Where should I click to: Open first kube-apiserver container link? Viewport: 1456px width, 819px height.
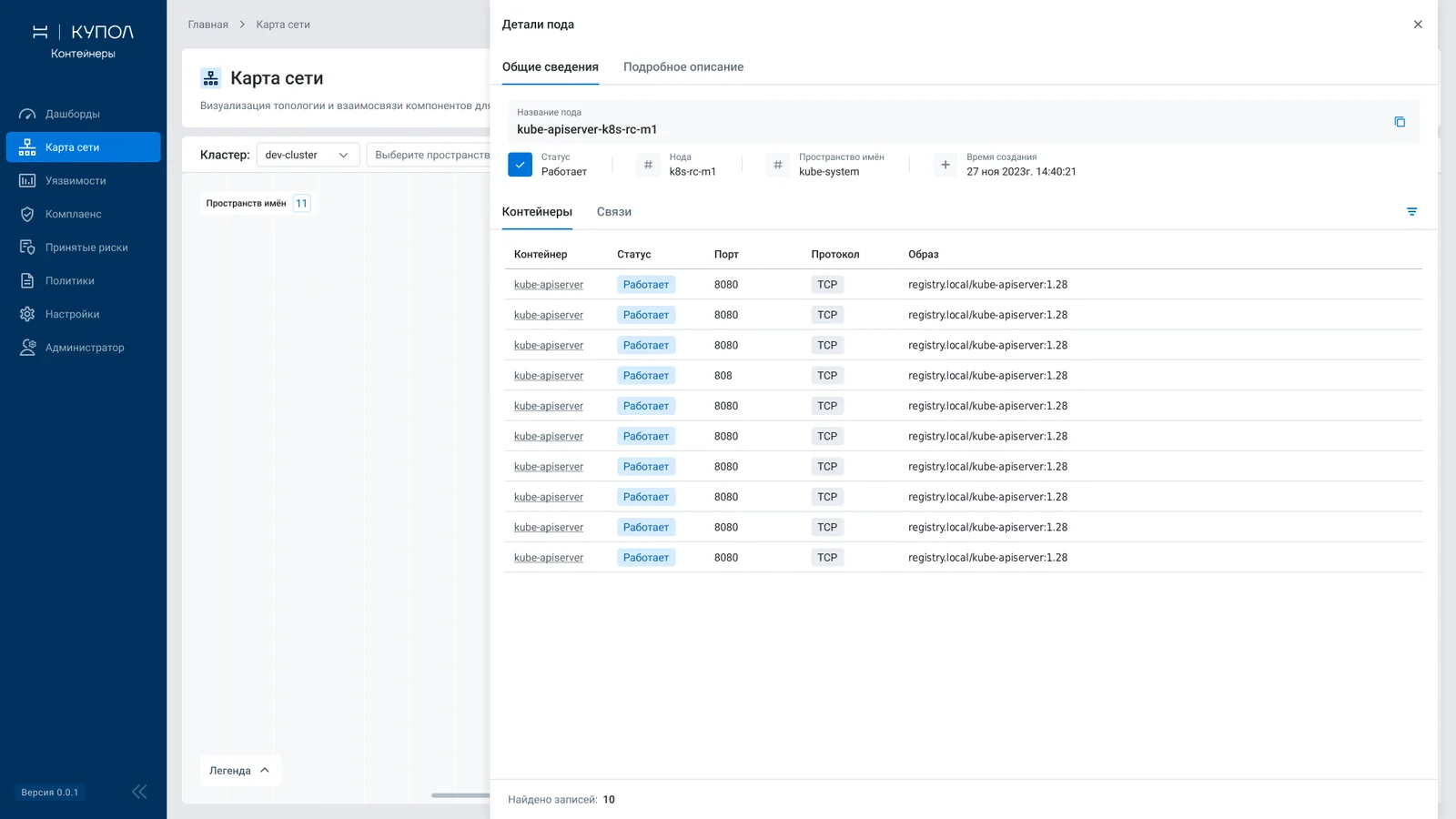(549, 285)
